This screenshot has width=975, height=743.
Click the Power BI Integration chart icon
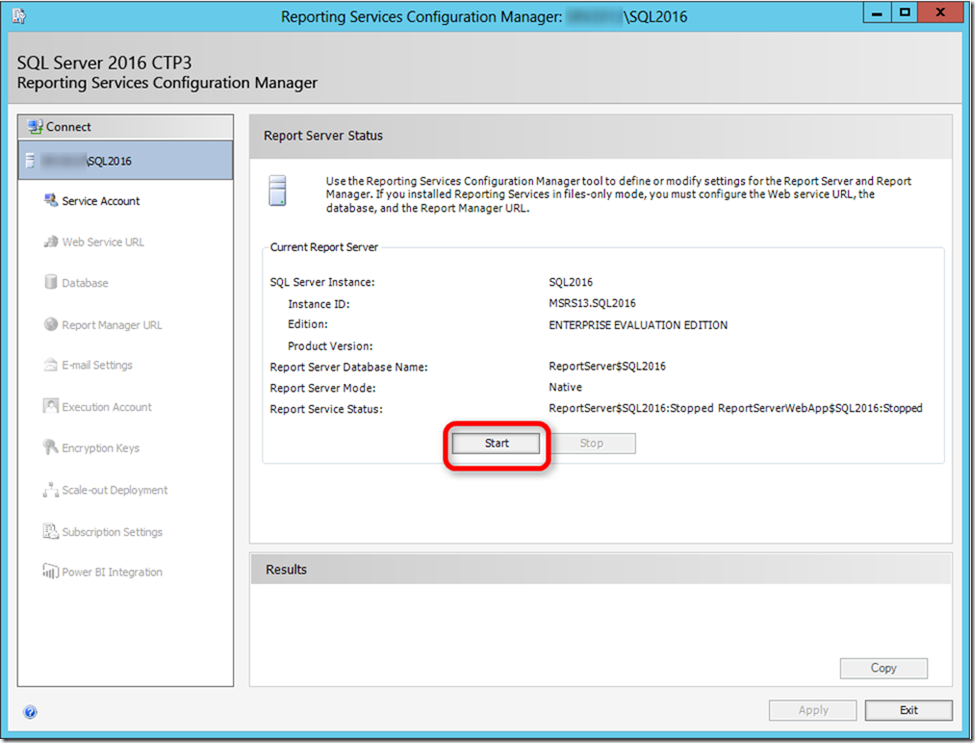51,571
